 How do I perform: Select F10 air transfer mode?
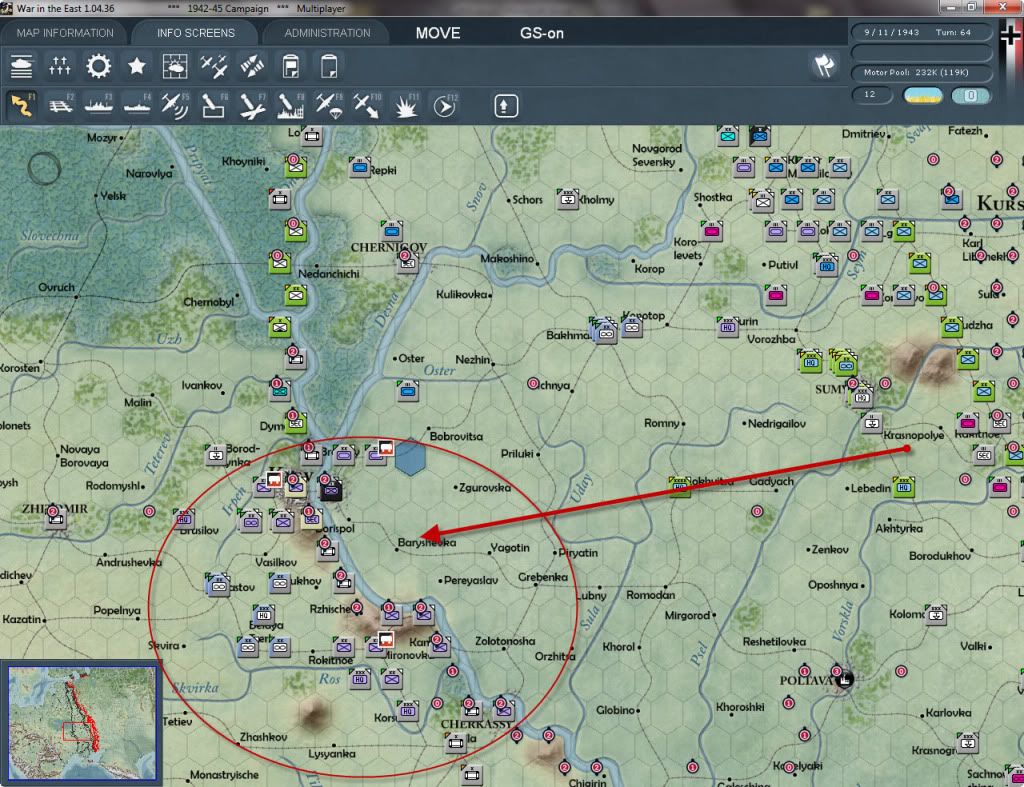367,105
